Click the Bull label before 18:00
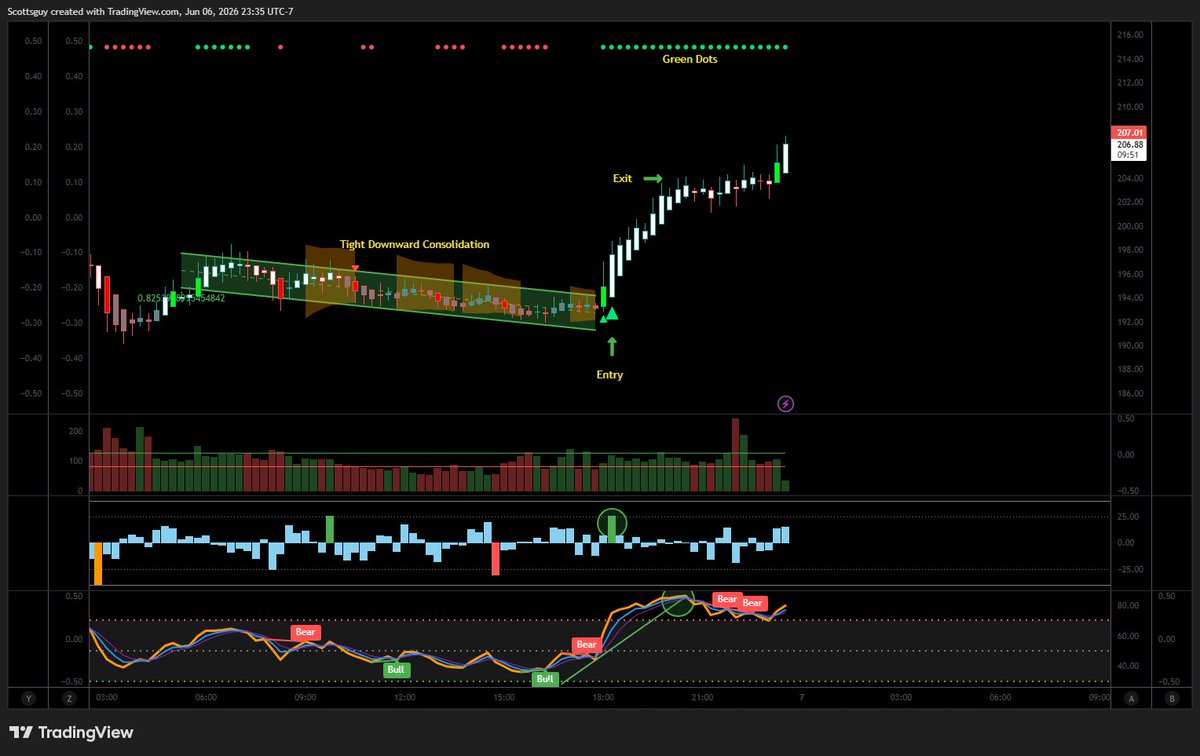The image size is (1200, 756). [545, 679]
